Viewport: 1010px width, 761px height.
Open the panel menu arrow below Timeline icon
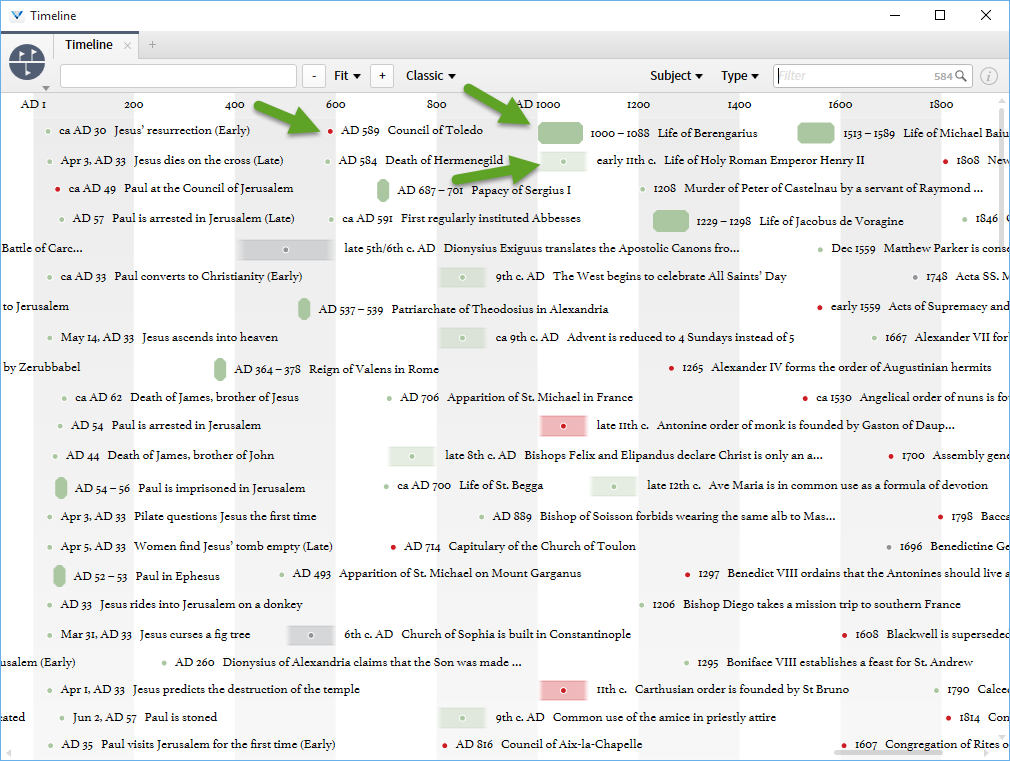click(x=46, y=88)
